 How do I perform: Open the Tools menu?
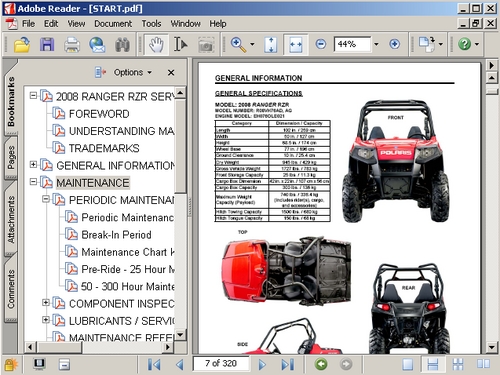[151, 24]
